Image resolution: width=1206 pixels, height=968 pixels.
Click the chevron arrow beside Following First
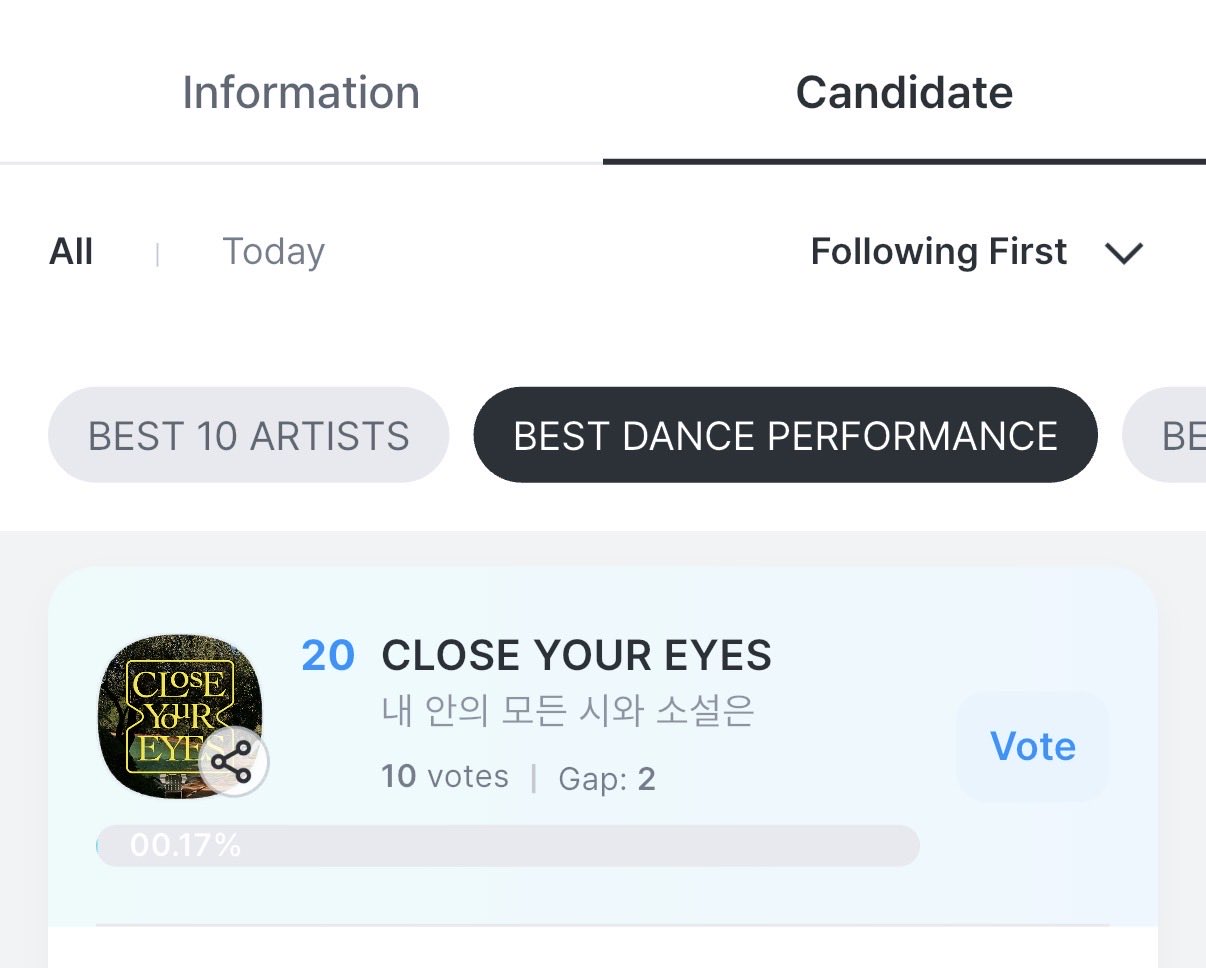1123,253
